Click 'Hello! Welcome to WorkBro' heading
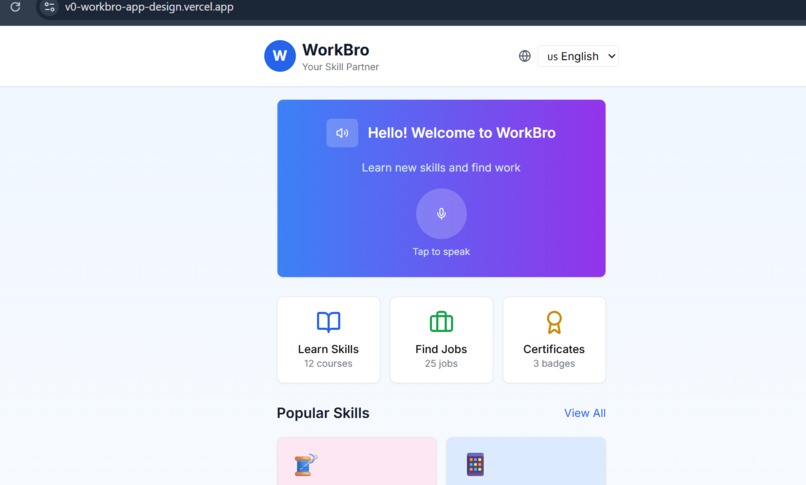This screenshot has width=806, height=485. point(462,133)
